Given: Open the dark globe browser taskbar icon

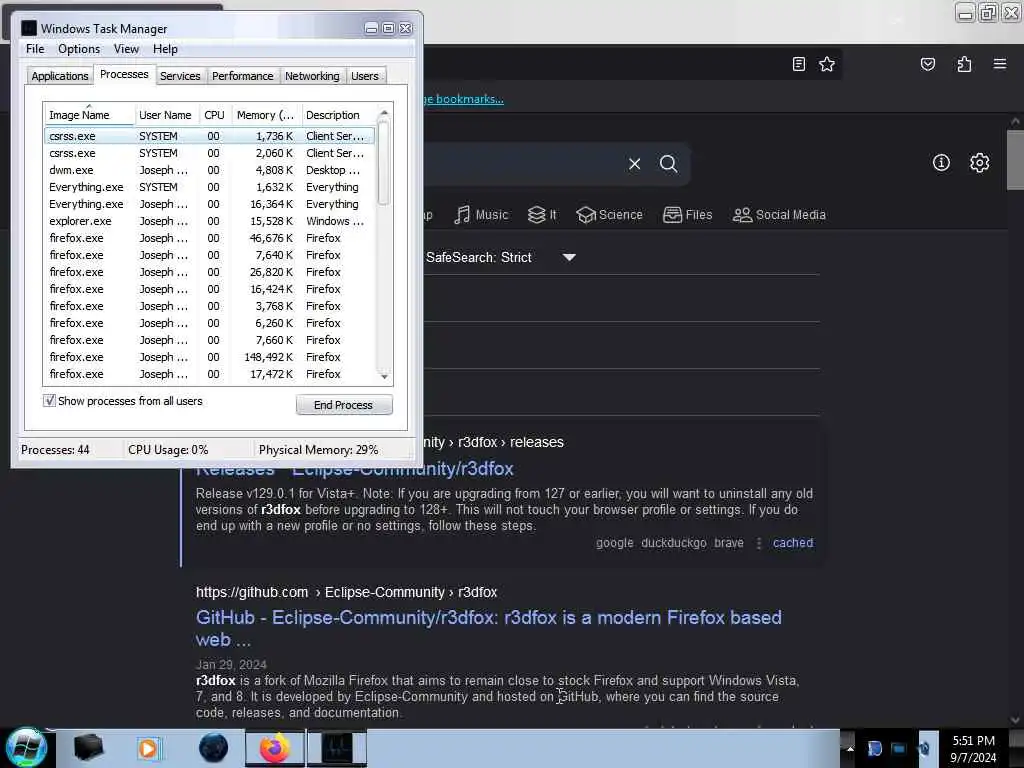Looking at the screenshot, I should tap(213, 748).
